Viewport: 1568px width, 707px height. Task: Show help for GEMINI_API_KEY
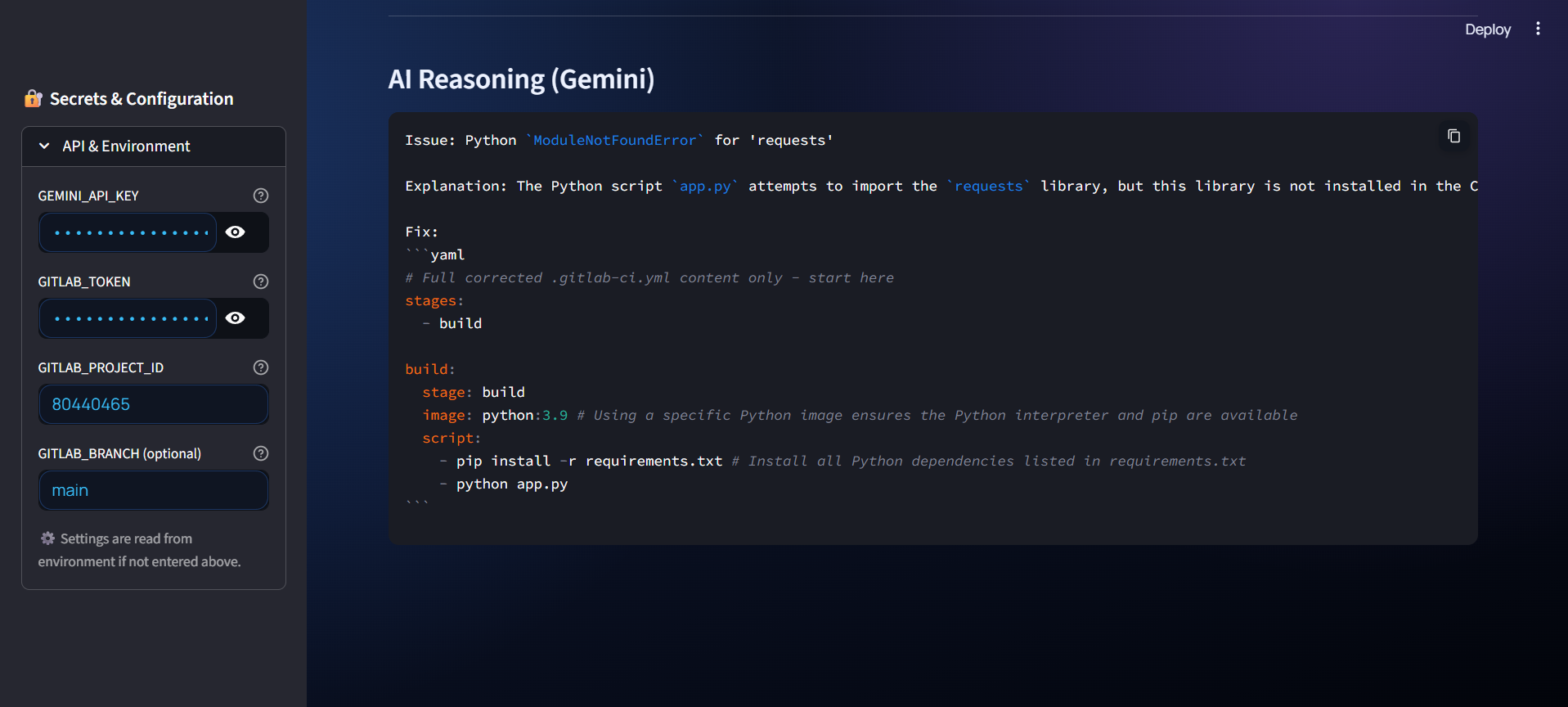point(261,196)
